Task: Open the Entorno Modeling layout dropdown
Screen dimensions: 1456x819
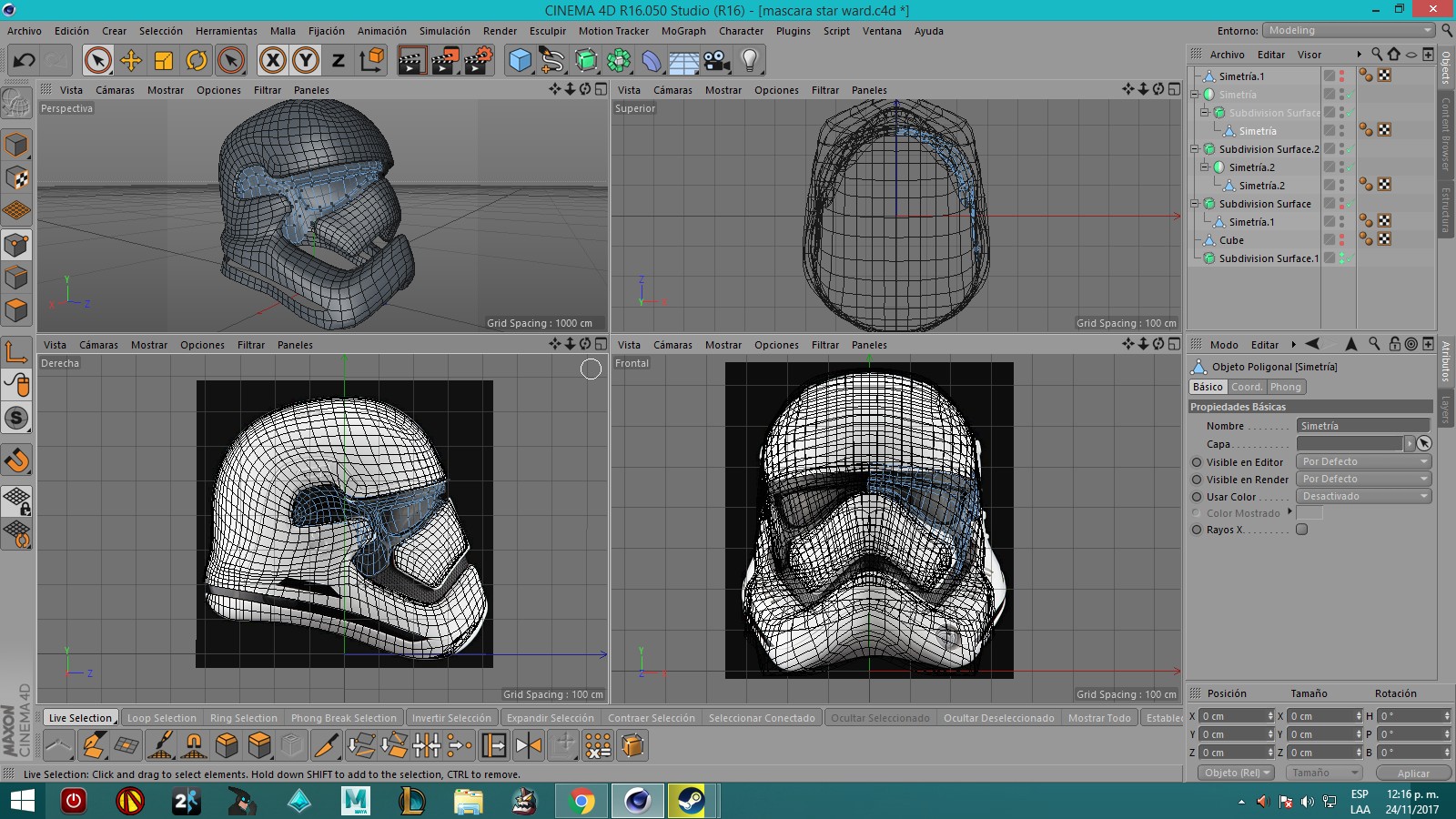Action: coord(1350,30)
